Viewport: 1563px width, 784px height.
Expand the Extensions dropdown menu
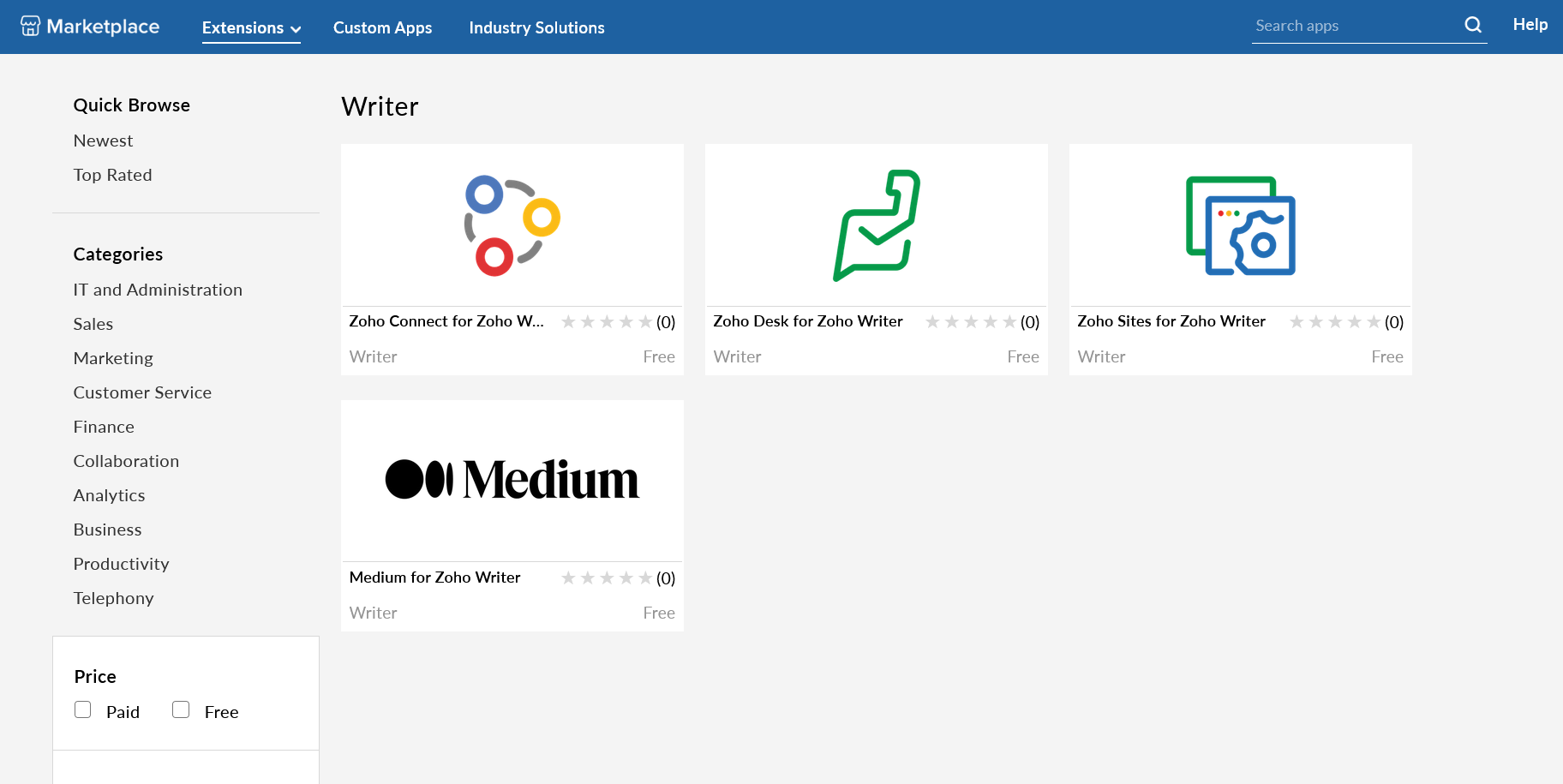click(x=251, y=28)
